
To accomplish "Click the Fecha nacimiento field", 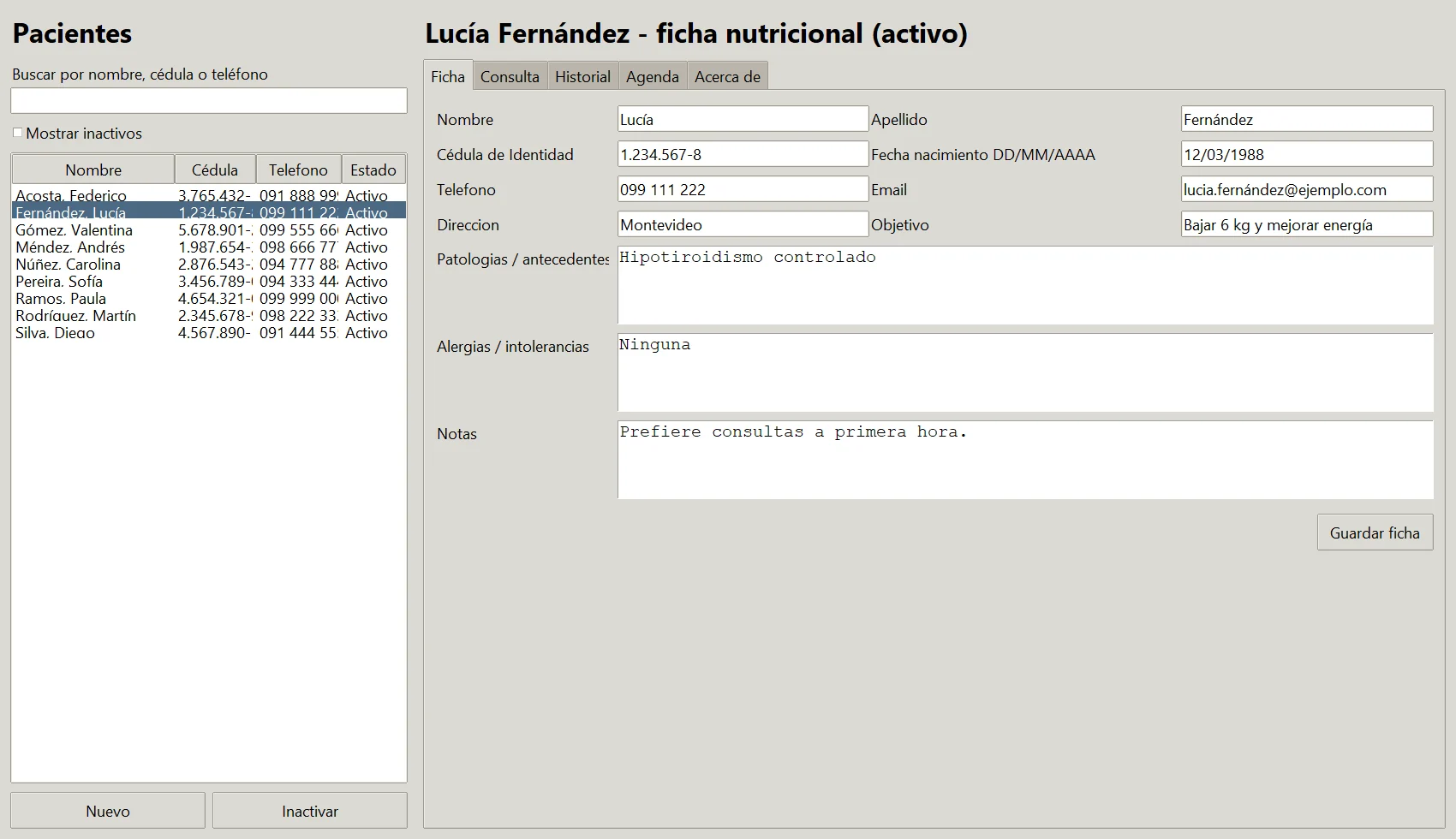I will (1307, 154).
